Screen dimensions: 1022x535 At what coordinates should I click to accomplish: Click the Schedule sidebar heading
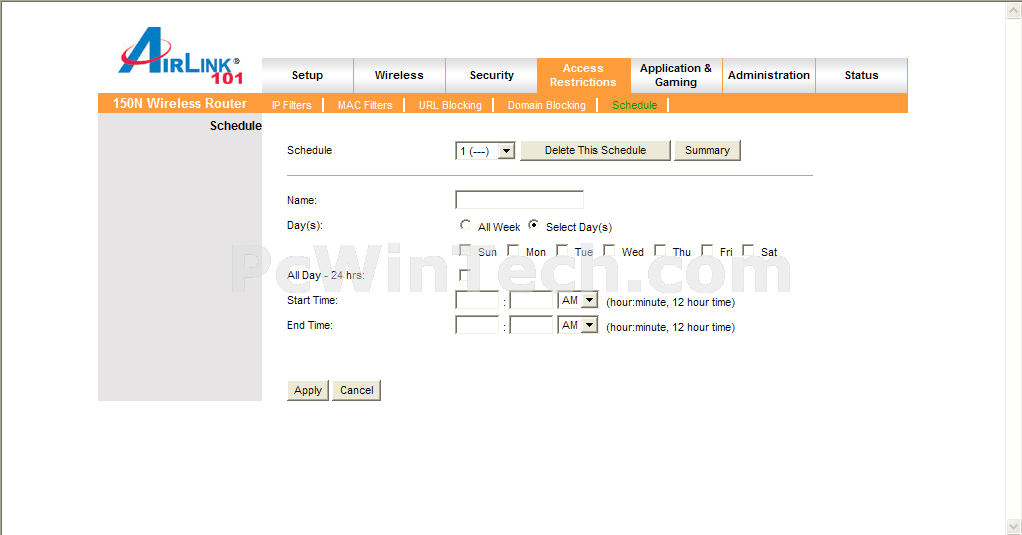click(x=235, y=126)
